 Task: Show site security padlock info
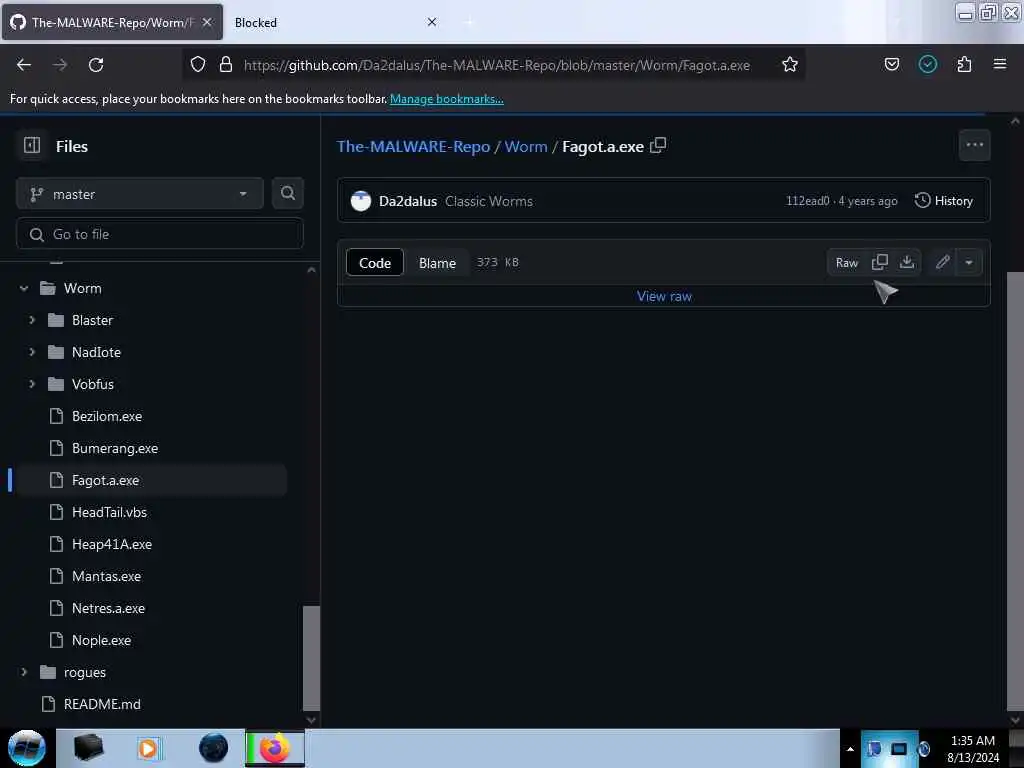225,64
